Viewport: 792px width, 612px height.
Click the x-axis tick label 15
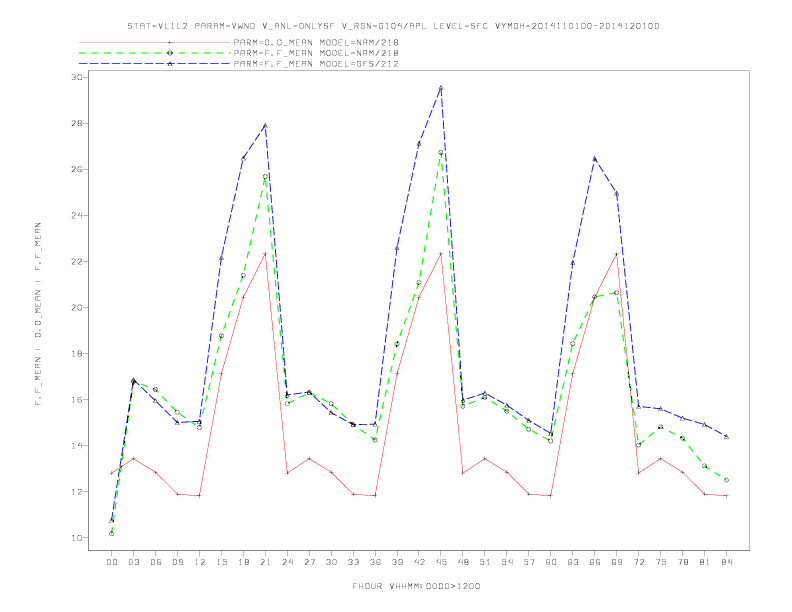tap(221, 562)
